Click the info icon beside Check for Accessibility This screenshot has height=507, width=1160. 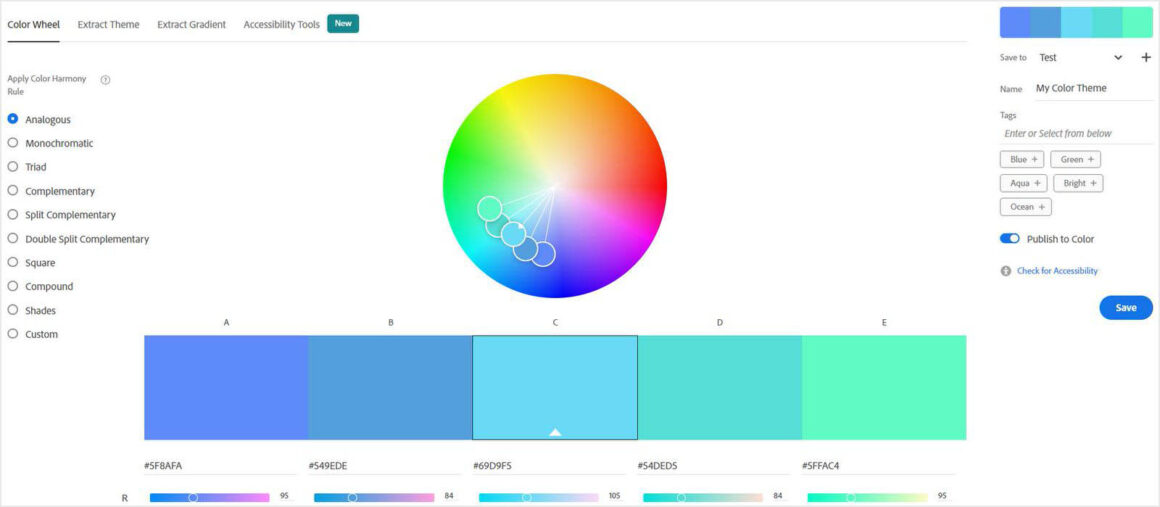(1006, 271)
